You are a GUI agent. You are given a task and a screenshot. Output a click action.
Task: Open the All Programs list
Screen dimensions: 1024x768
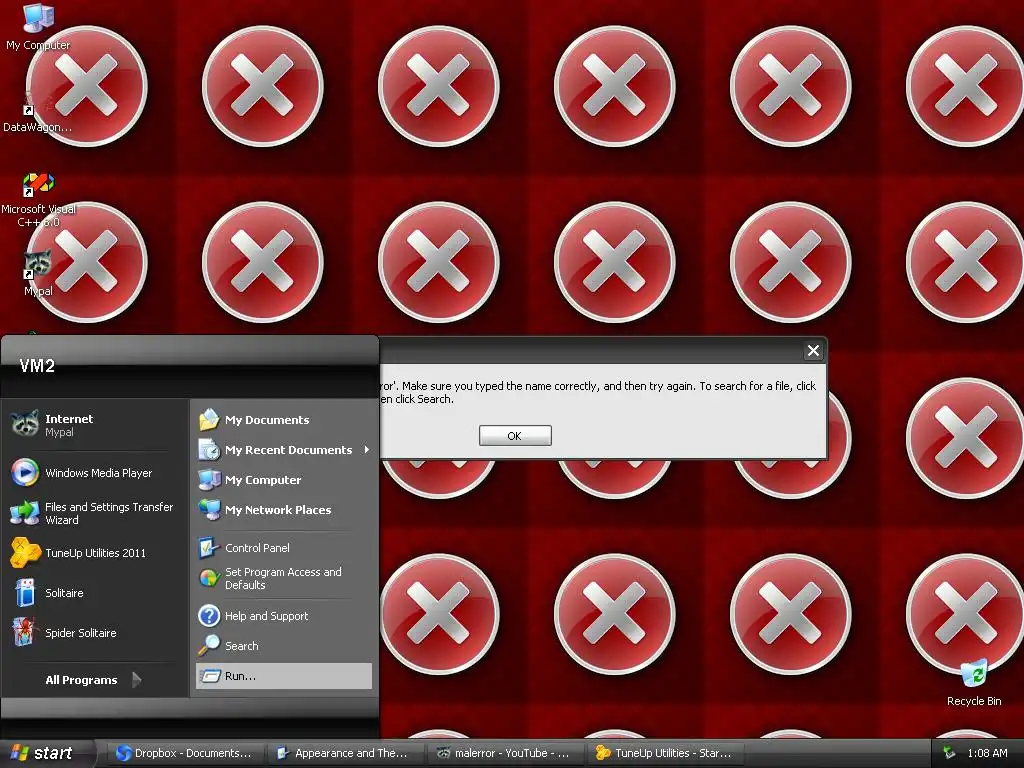click(x=95, y=680)
